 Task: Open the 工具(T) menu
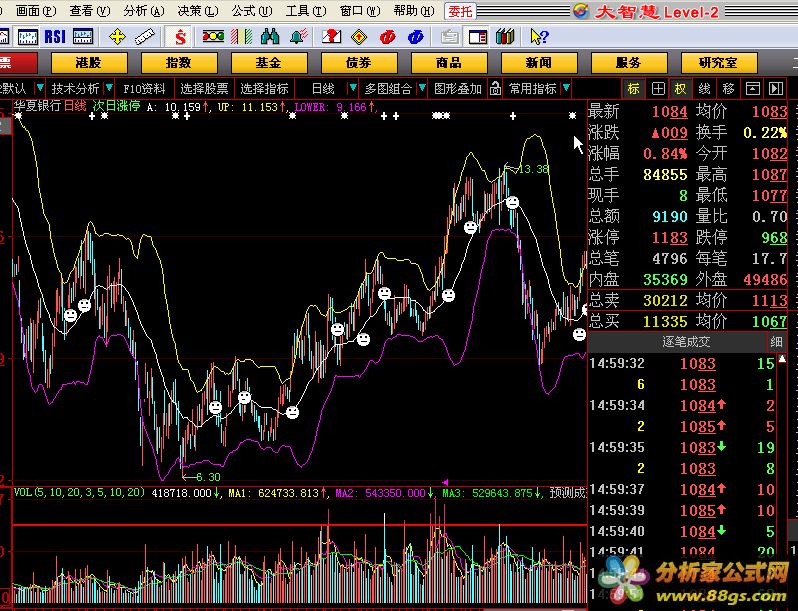(306, 11)
